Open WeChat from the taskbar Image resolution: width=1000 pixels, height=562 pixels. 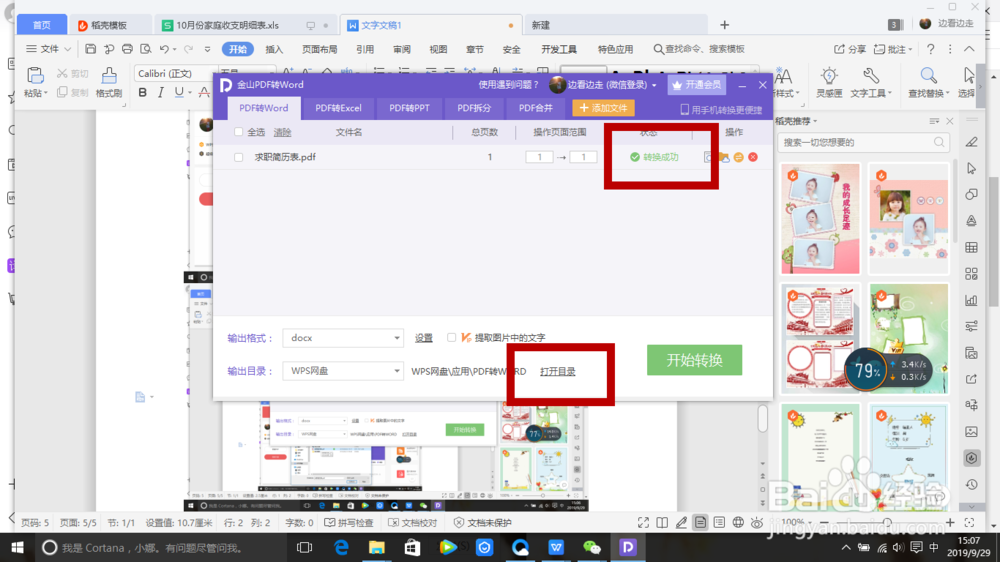click(x=592, y=547)
